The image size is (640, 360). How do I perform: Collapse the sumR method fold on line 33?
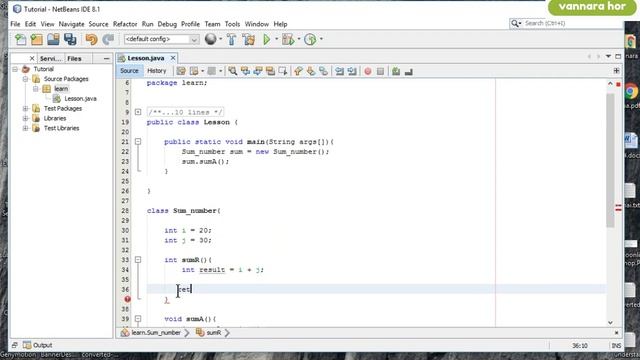pos(138,260)
